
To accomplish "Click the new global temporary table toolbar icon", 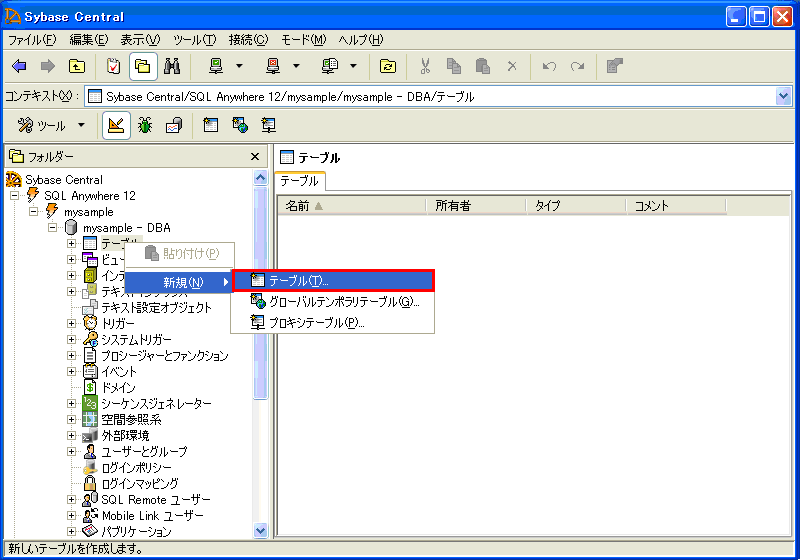I will (240, 126).
